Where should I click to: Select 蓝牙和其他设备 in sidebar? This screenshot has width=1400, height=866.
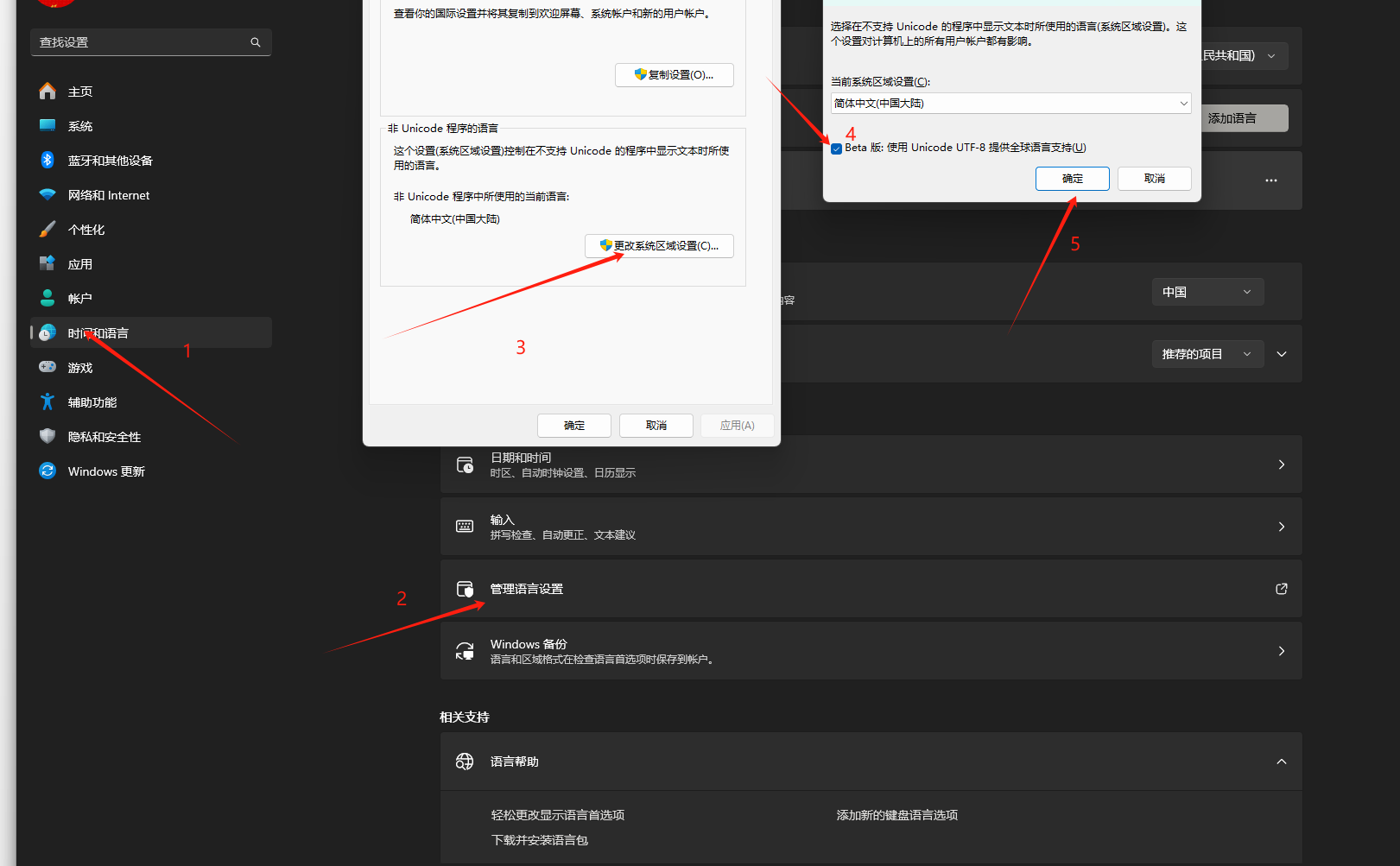point(151,161)
